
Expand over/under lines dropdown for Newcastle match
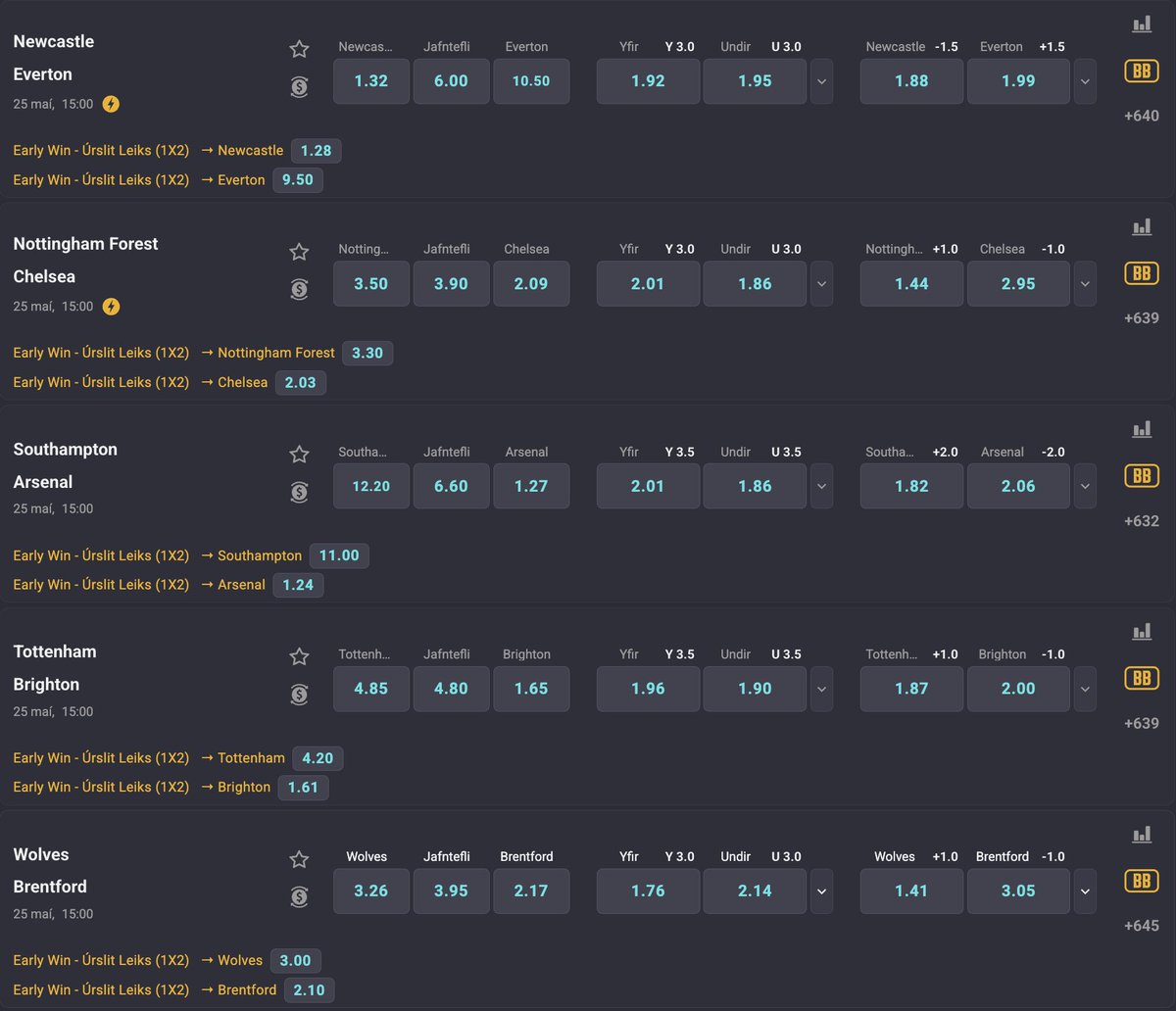821,81
